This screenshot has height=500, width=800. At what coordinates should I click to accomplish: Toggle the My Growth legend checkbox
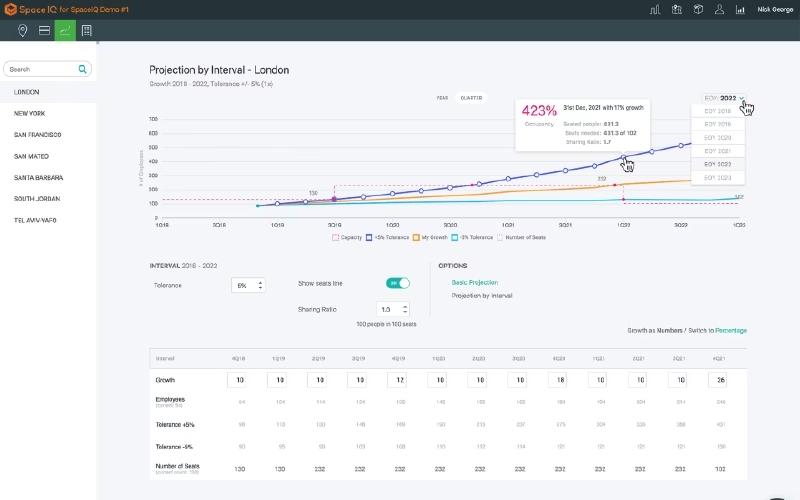pos(416,237)
